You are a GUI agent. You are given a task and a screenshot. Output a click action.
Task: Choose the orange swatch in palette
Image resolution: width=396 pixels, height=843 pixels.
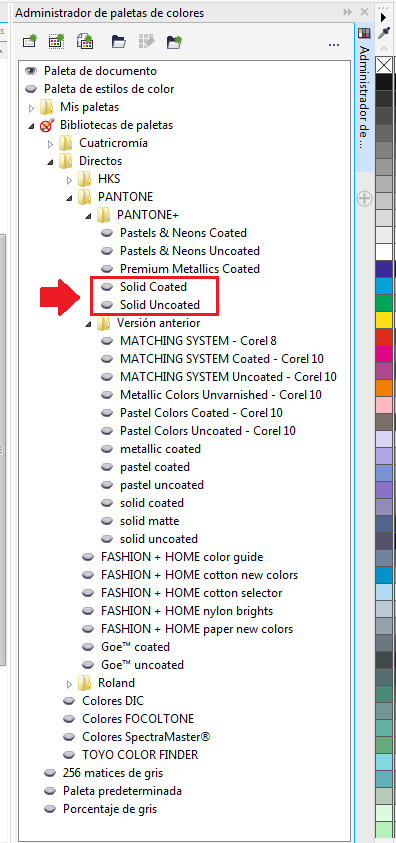[384, 387]
